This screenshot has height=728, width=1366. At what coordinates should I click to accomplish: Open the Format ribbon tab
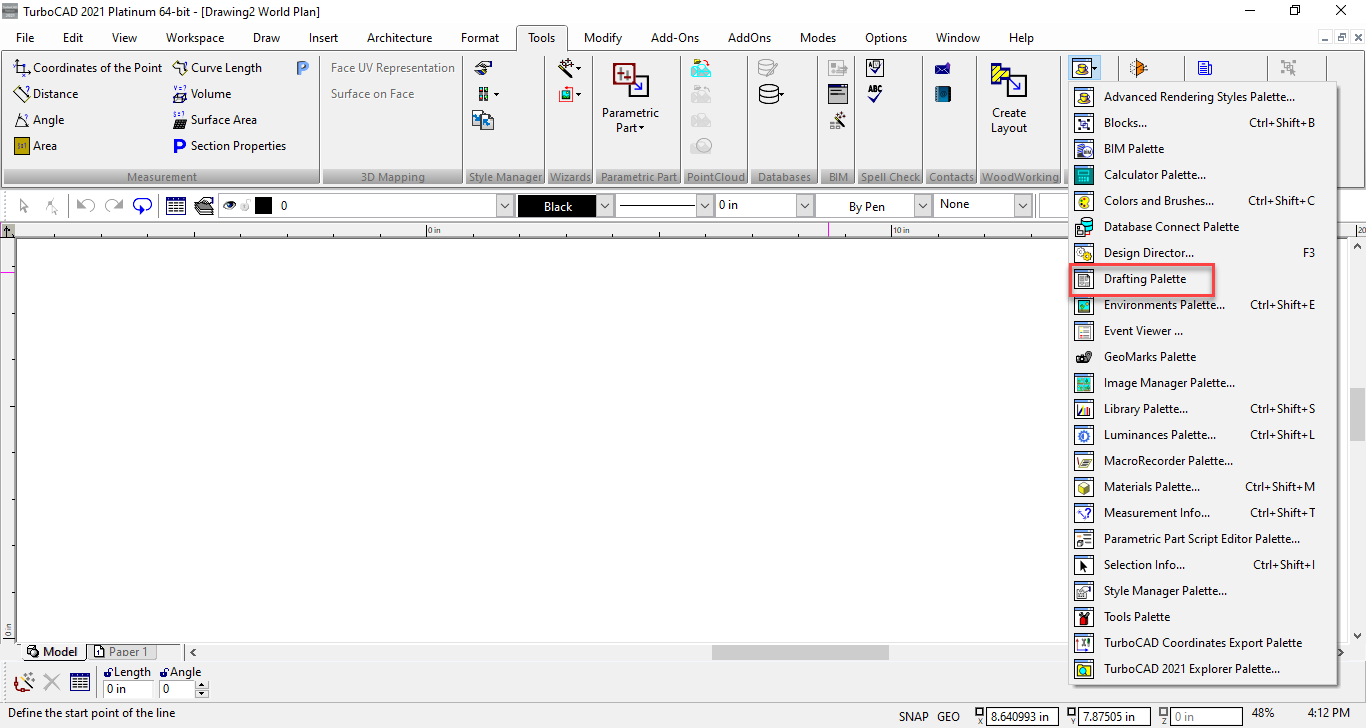[x=480, y=38]
